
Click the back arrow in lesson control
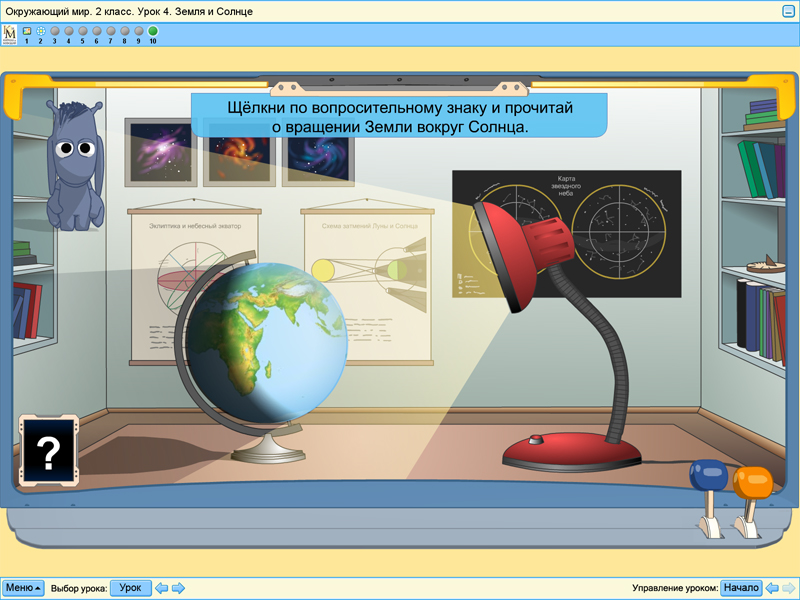pos(772,588)
